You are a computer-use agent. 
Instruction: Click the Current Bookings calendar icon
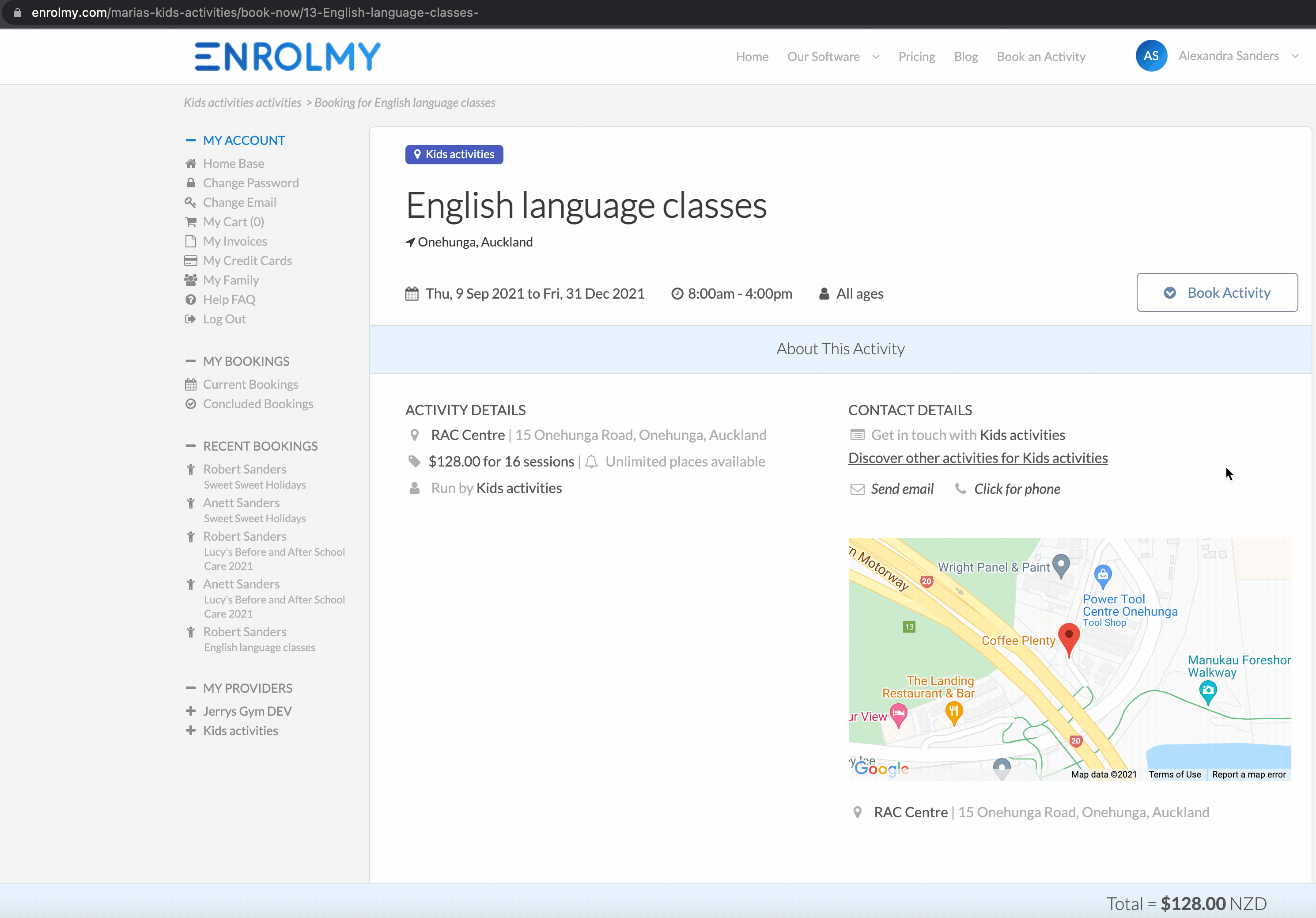(x=191, y=384)
